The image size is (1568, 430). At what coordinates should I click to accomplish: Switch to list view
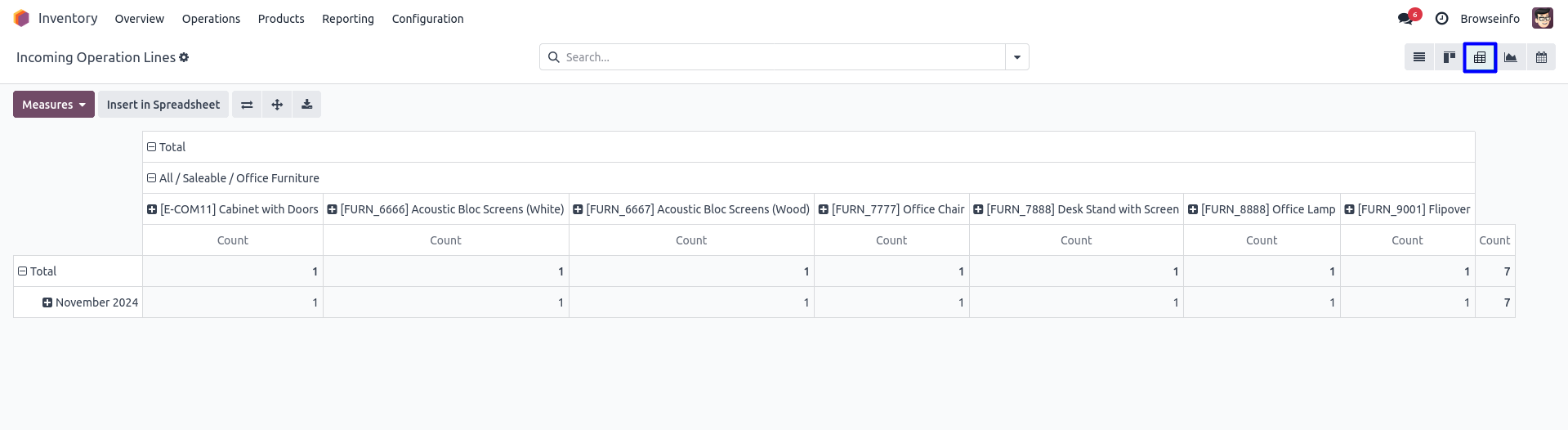1419,57
